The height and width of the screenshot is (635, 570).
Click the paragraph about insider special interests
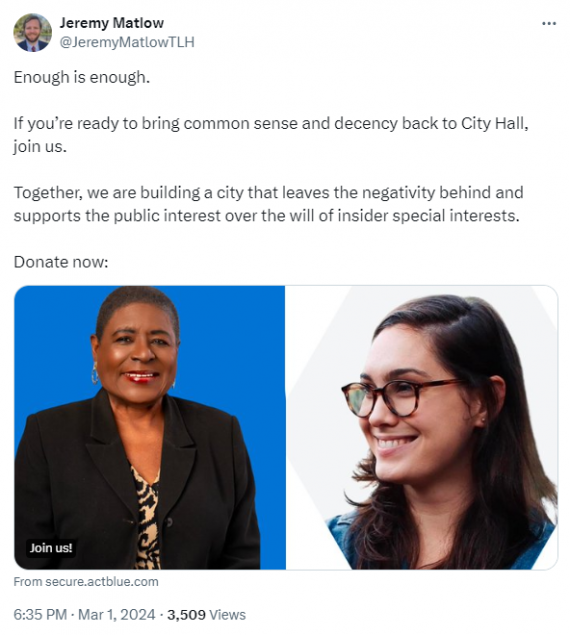click(x=269, y=204)
